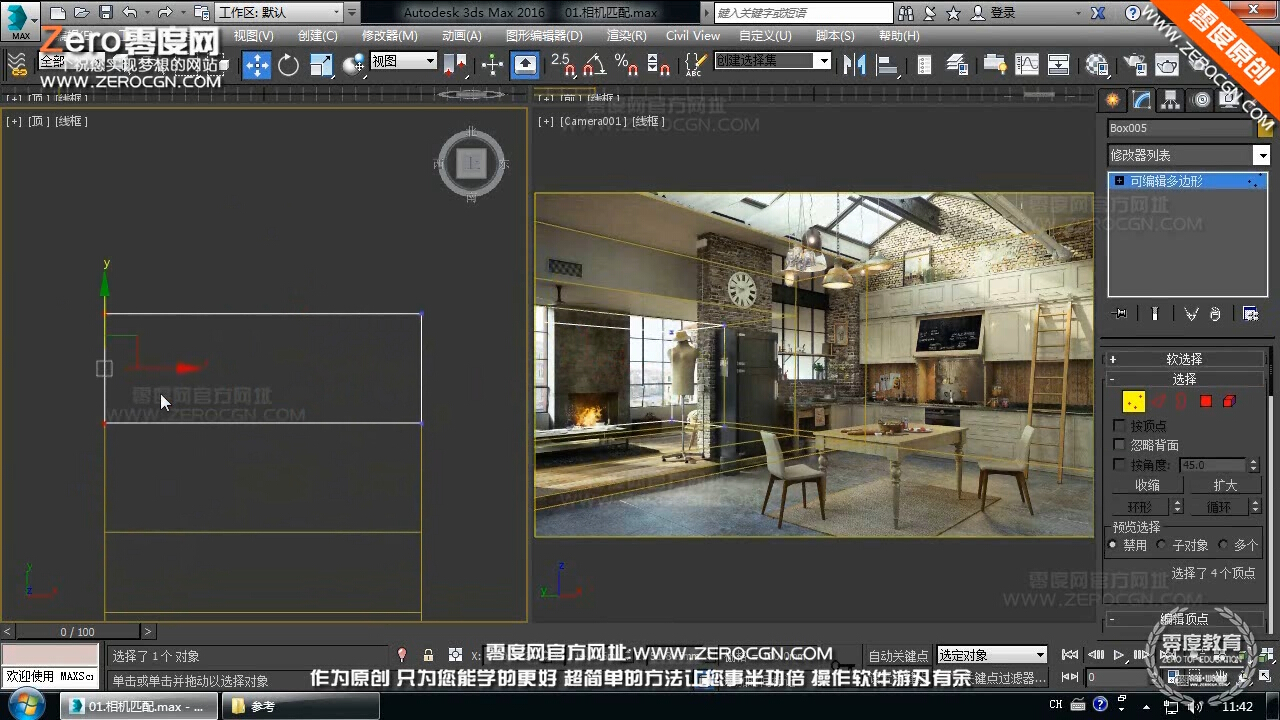1280x720 pixels.
Task: Open the 选定对象 key filter dropdown
Action: click(992, 655)
